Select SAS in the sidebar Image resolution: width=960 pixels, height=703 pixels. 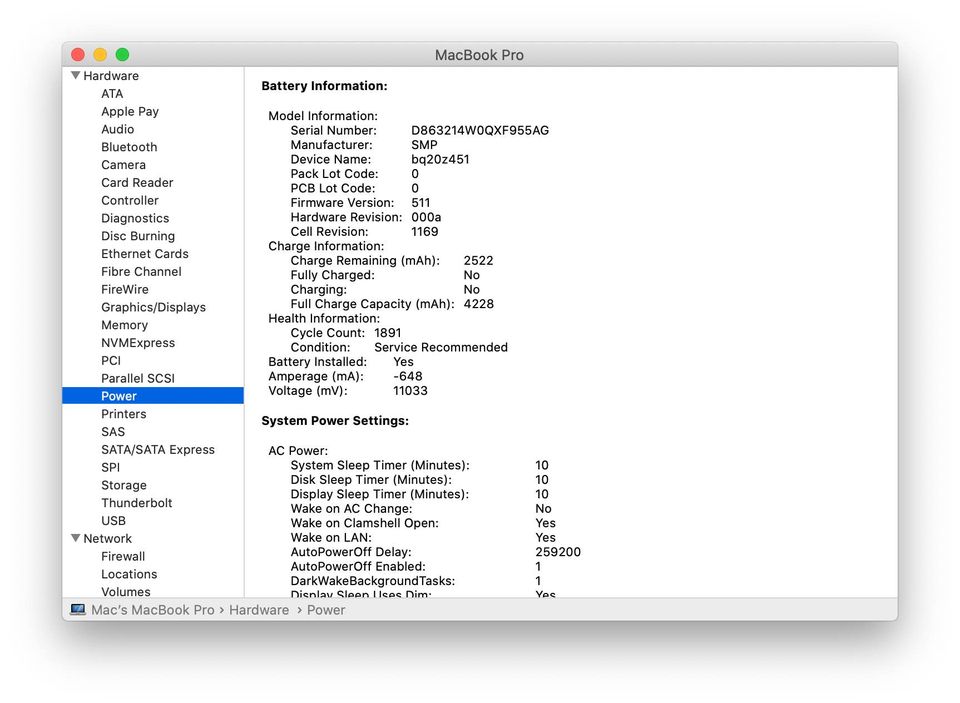point(113,431)
